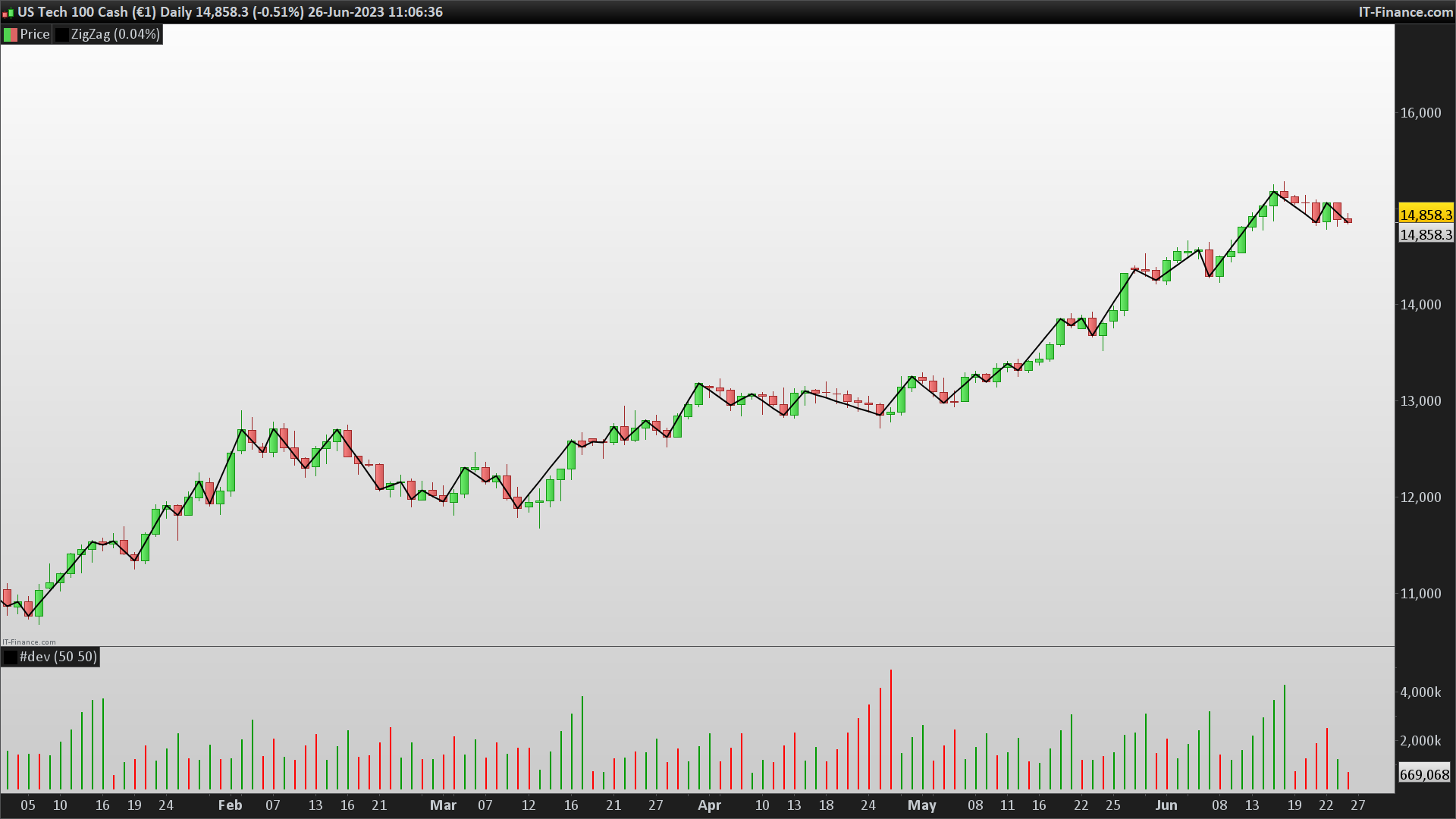Click the 4,000k volume axis label

coord(1420,692)
